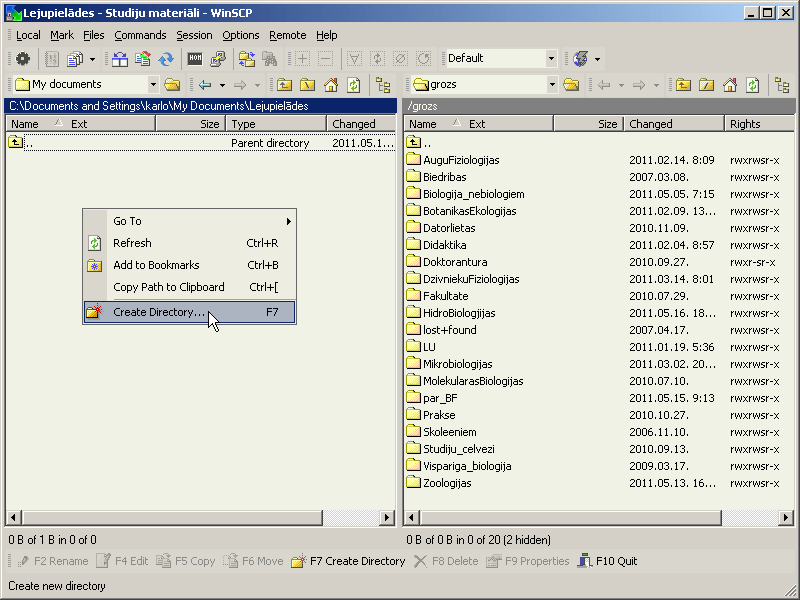Go to the remote root directory icon
This screenshot has height=600, width=800.
click(x=707, y=85)
